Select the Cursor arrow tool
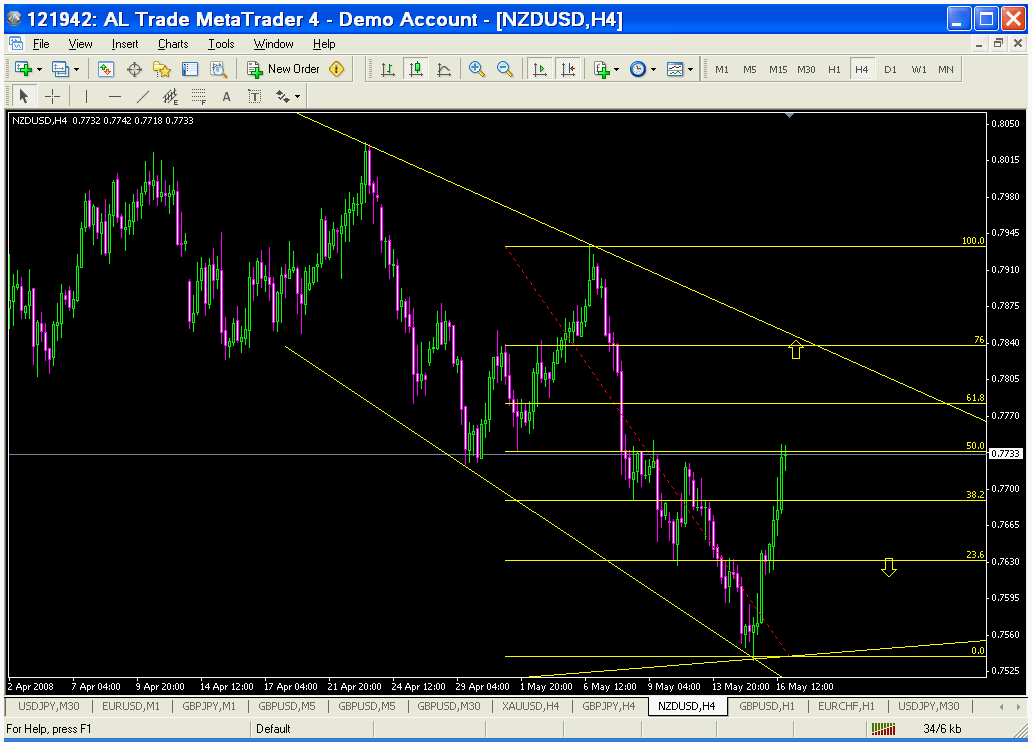 point(24,97)
